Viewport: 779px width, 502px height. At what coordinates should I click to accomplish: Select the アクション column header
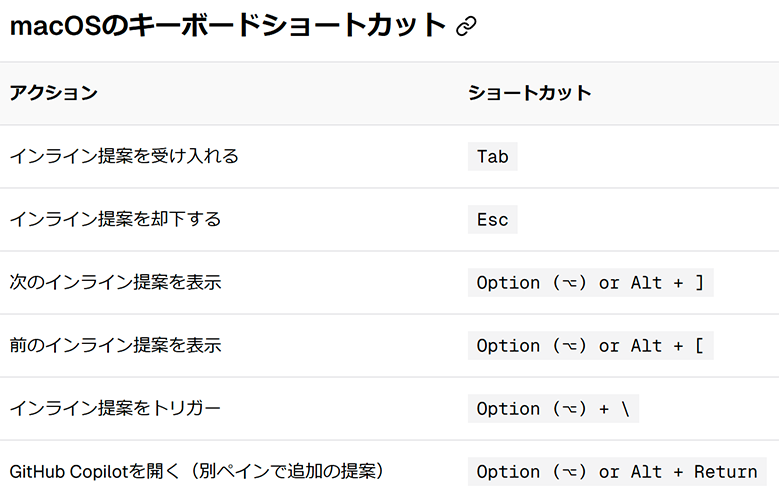tap(53, 93)
